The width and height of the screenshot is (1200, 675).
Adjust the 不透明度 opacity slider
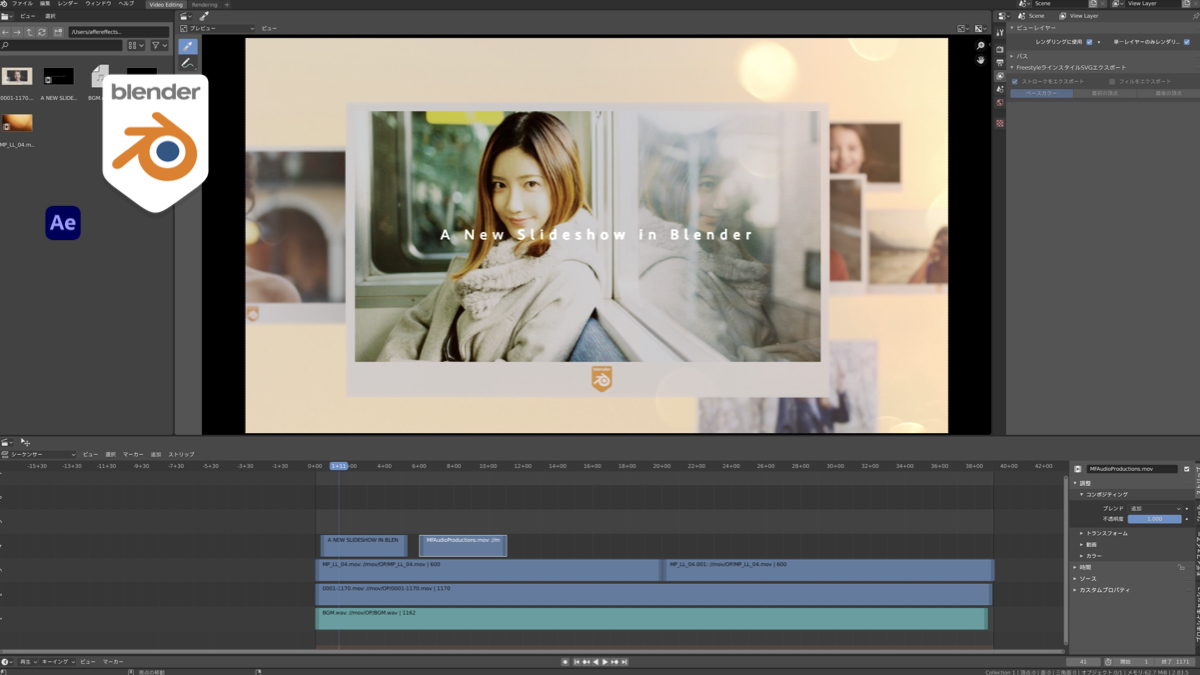(1155, 519)
